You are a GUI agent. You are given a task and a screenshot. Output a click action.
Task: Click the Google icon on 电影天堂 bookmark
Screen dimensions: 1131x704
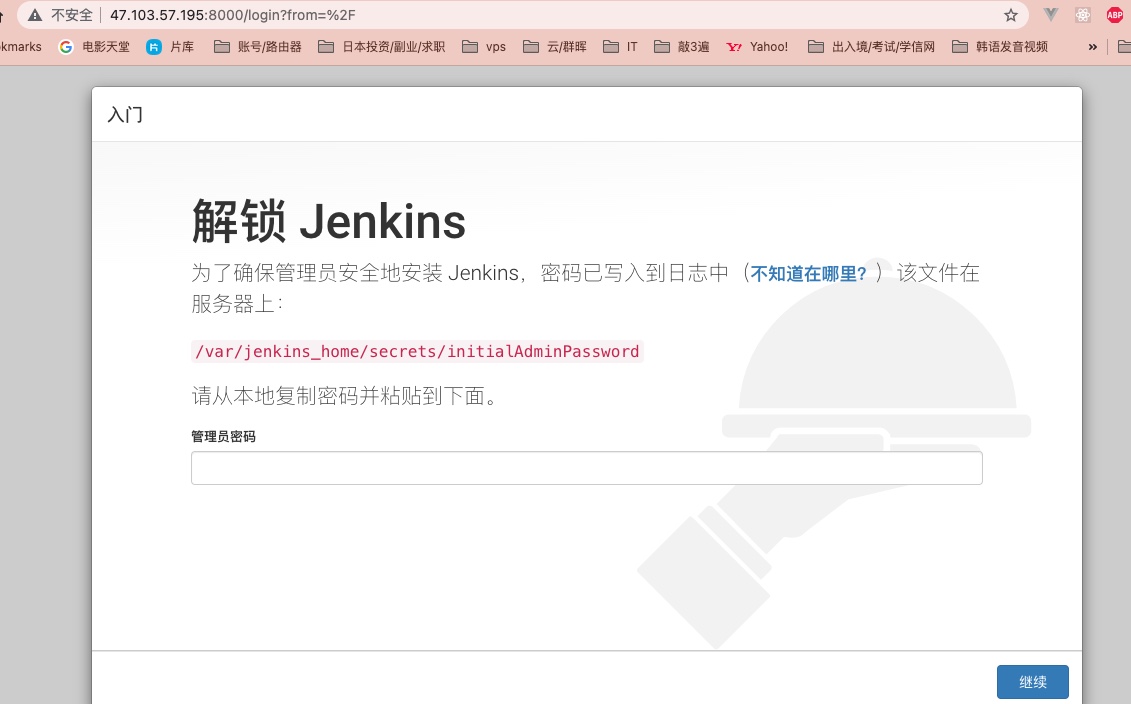click(66, 46)
